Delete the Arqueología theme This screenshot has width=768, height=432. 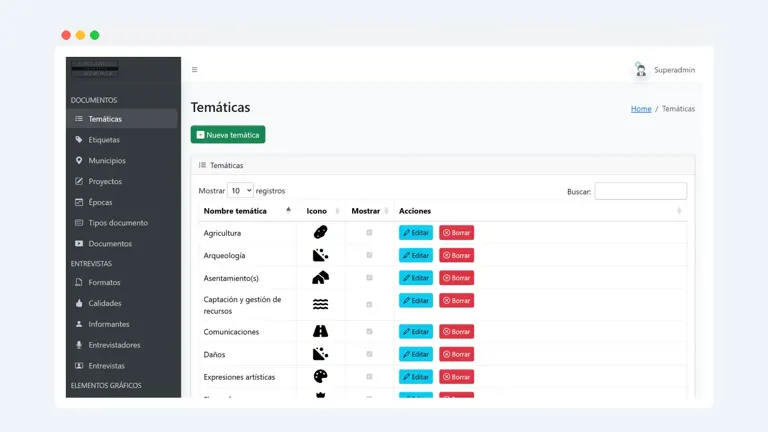(x=456, y=255)
